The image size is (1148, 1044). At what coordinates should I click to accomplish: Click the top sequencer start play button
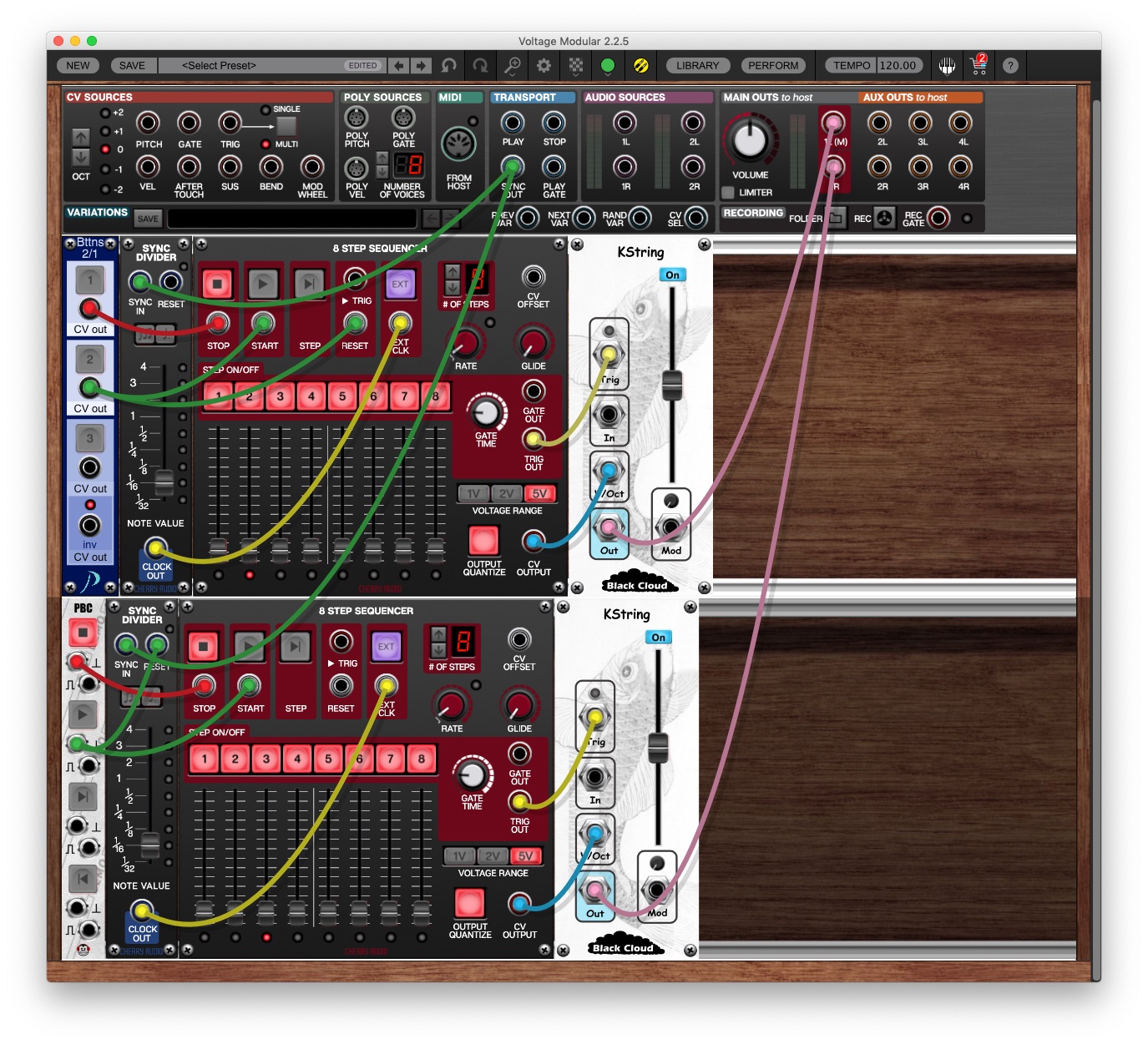tap(263, 284)
